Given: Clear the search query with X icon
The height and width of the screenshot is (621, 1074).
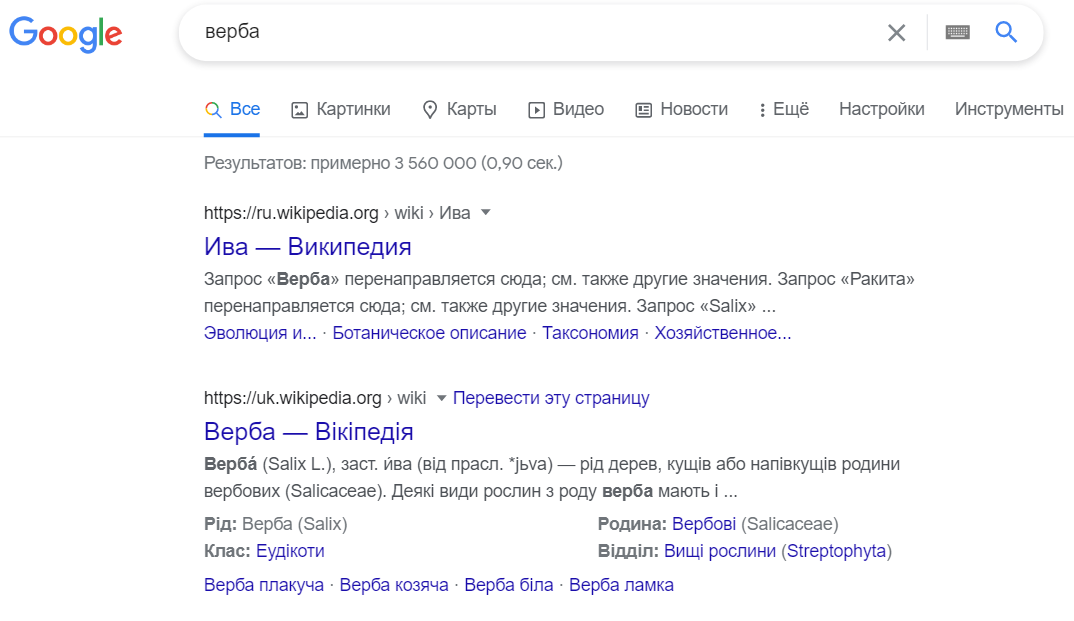Looking at the screenshot, I should pos(897,32).
